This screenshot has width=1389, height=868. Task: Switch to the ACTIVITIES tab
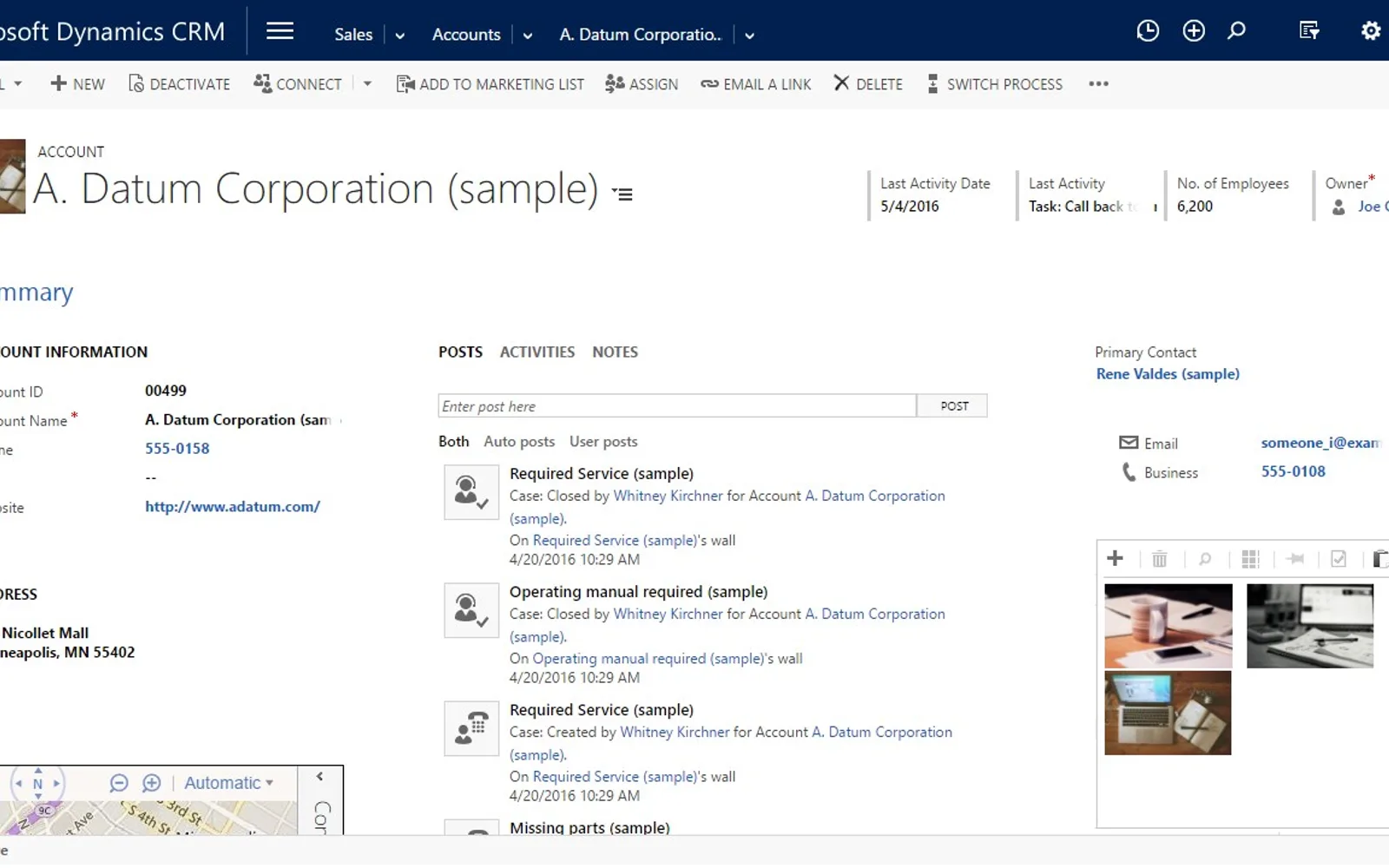point(537,352)
